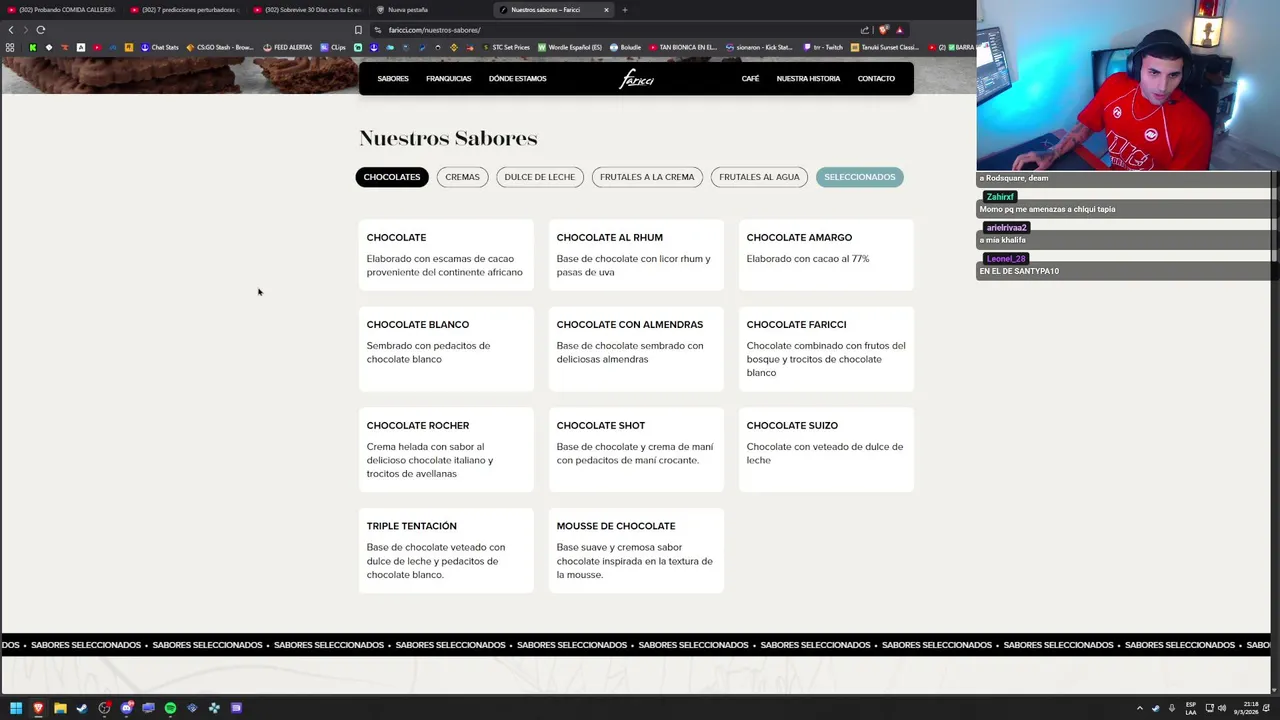Viewport: 1280px width, 720px height.
Task: Open the Chat Stats bookmark
Action: pyautogui.click(x=159, y=47)
